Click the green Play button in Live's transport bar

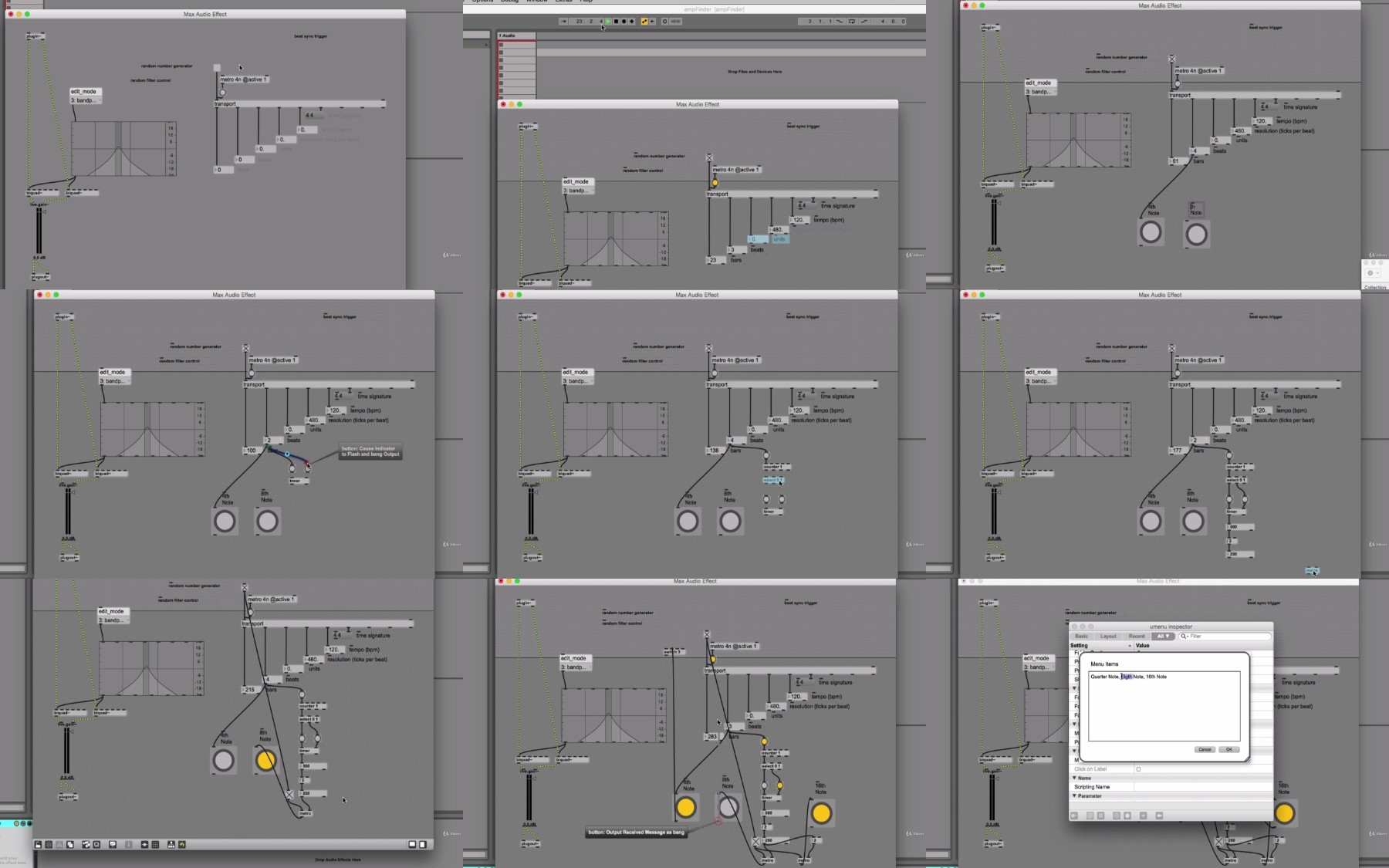[x=608, y=22]
